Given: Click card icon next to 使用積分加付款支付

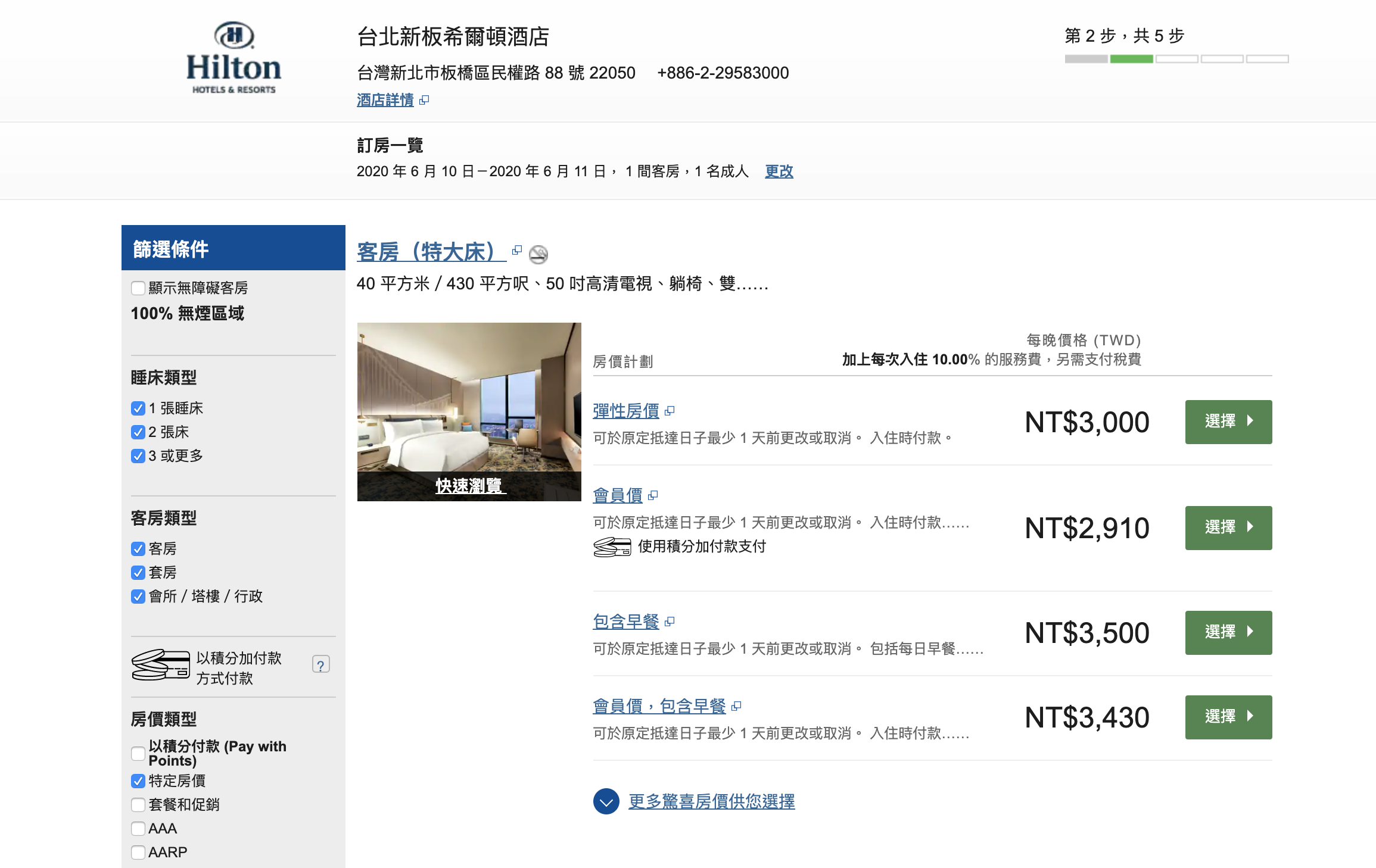Looking at the screenshot, I should click(x=612, y=547).
